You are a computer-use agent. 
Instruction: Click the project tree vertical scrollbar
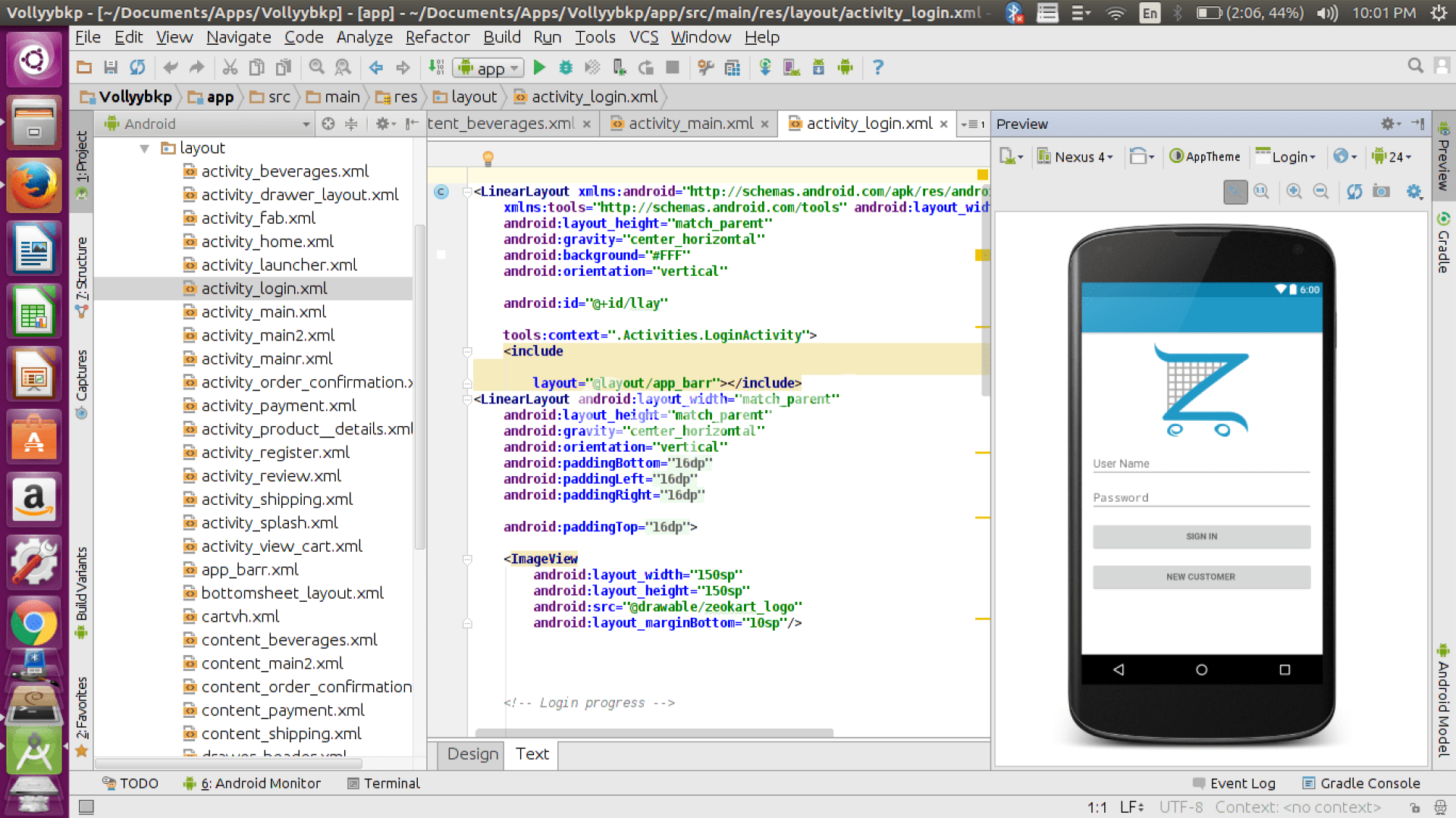click(419, 387)
